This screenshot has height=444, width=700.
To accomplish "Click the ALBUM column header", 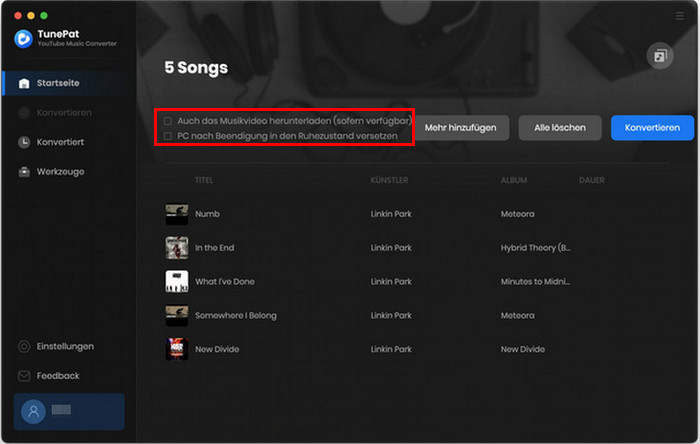I will click(x=514, y=180).
